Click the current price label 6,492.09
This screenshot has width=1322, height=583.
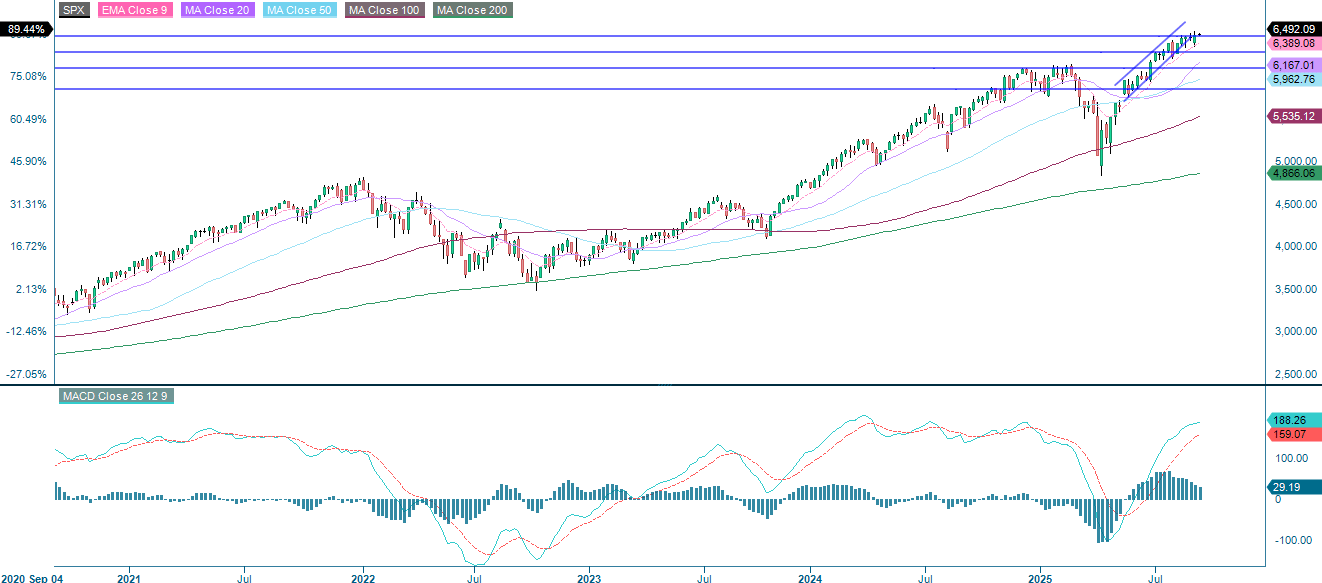tap(1294, 30)
